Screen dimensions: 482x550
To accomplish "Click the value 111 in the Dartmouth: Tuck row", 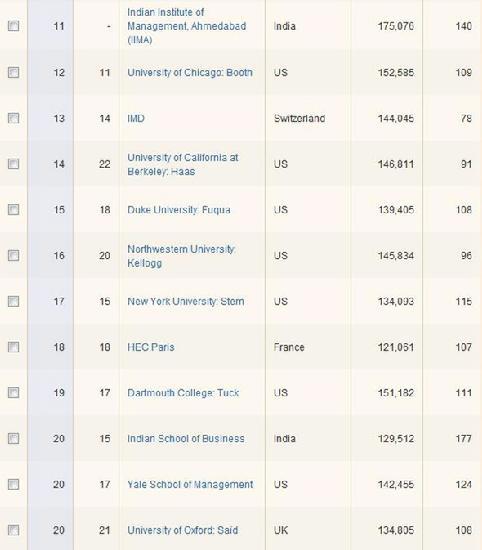I will (x=463, y=393).
